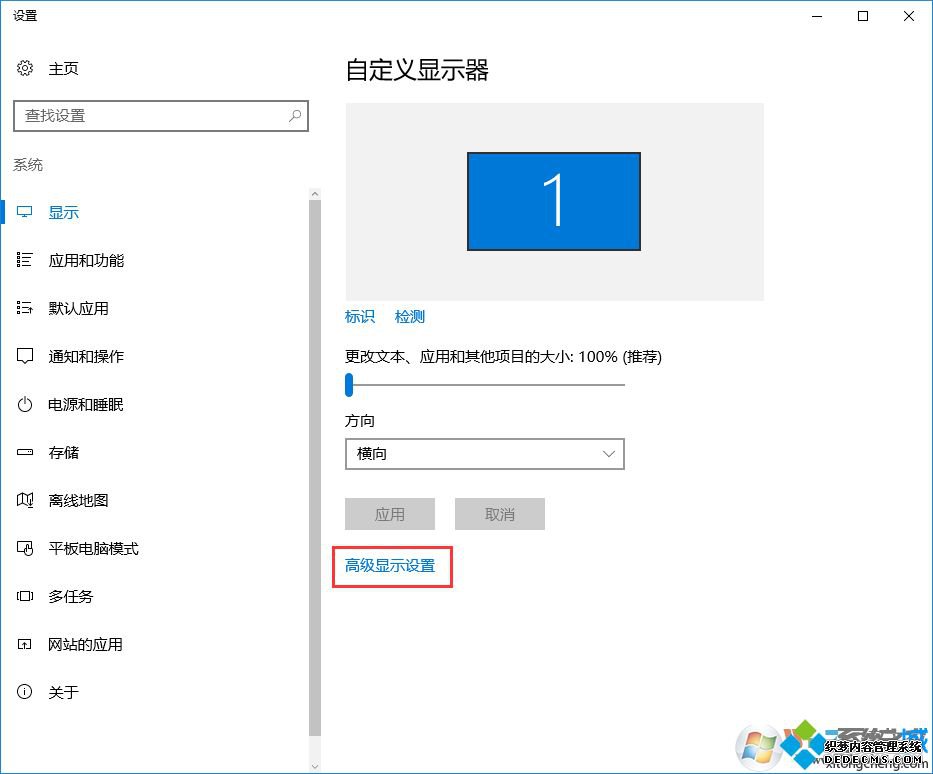
Task: Click the 标识 identify link
Action: tap(360, 317)
